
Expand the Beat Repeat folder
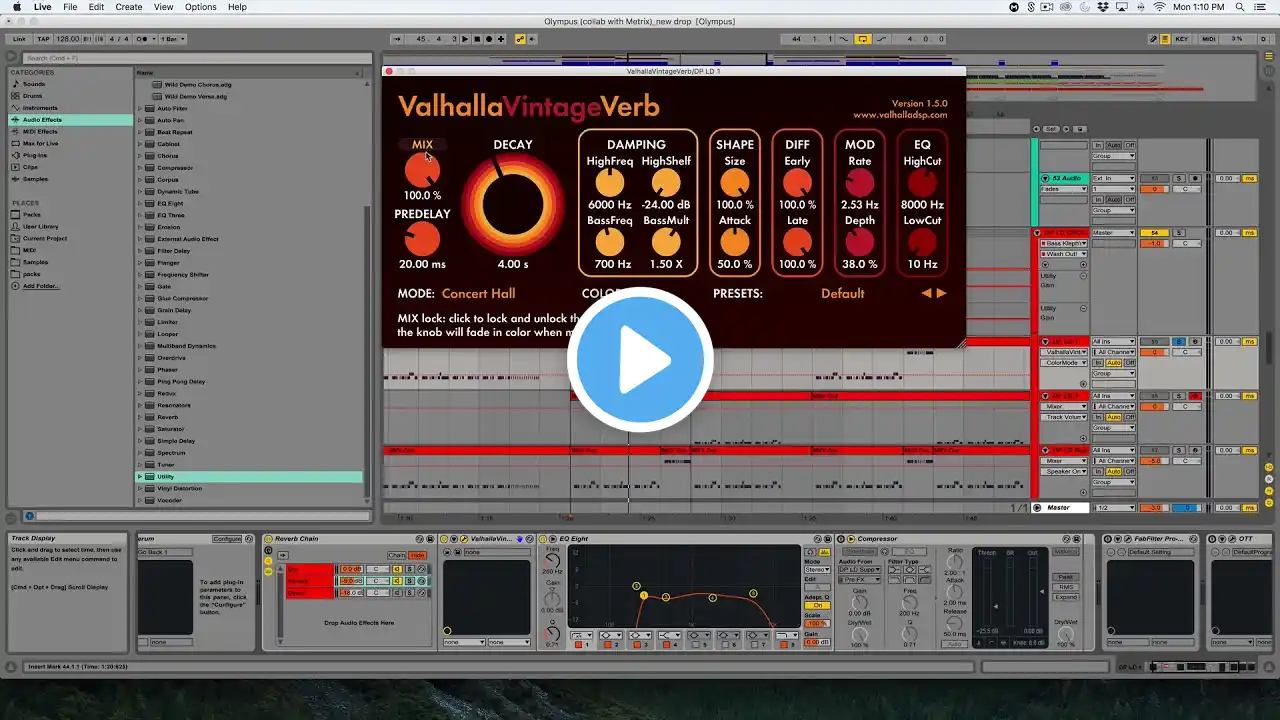140,132
